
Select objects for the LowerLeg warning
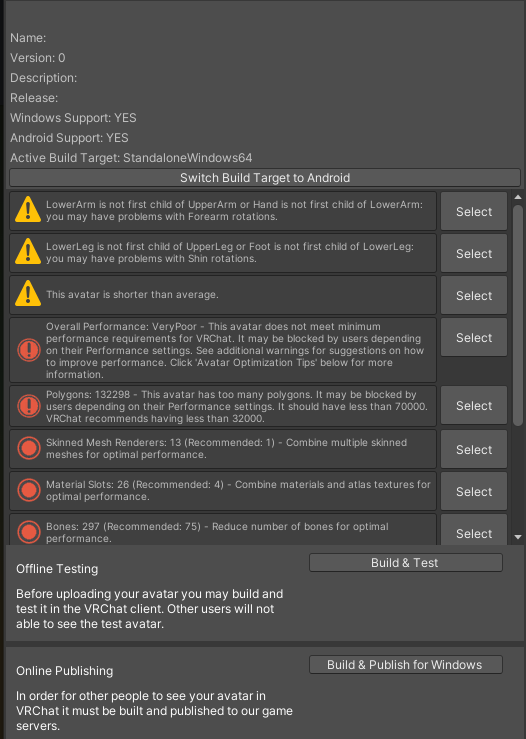point(474,253)
